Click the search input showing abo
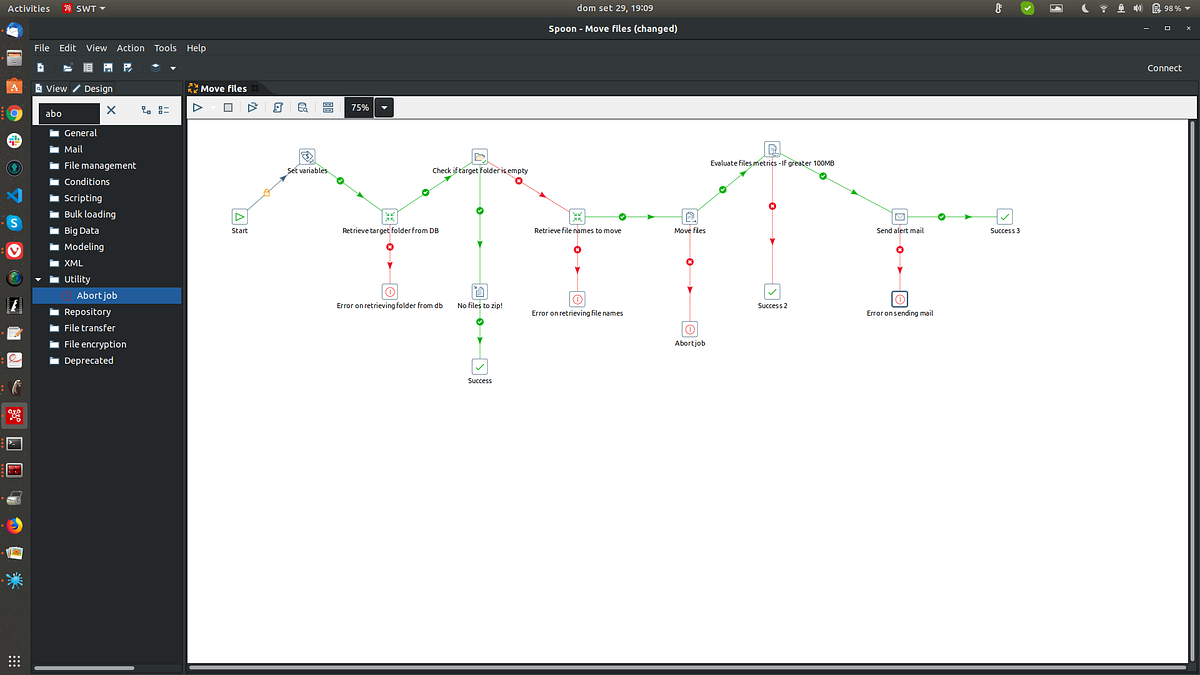 click(68, 113)
